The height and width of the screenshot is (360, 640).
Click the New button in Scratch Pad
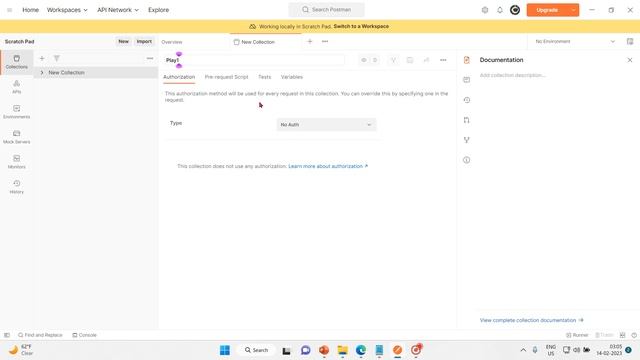(x=123, y=41)
